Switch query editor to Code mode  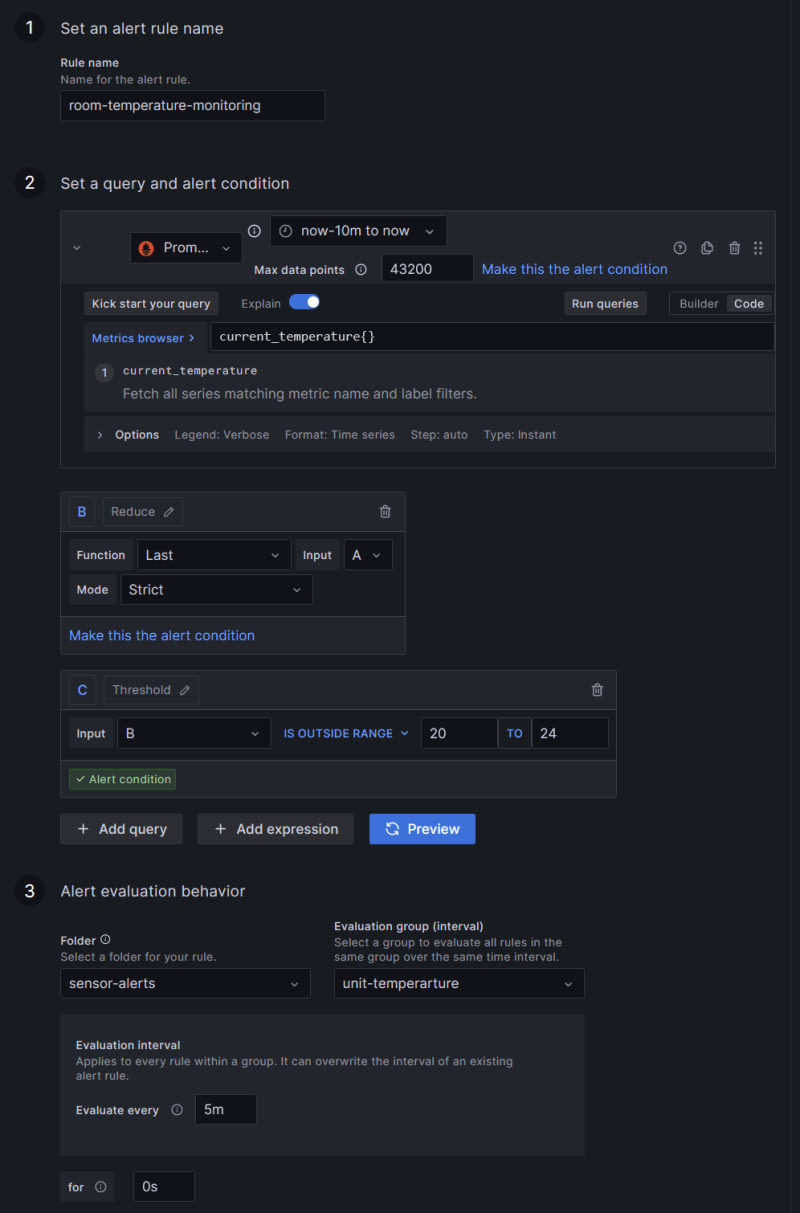tap(748, 304)
